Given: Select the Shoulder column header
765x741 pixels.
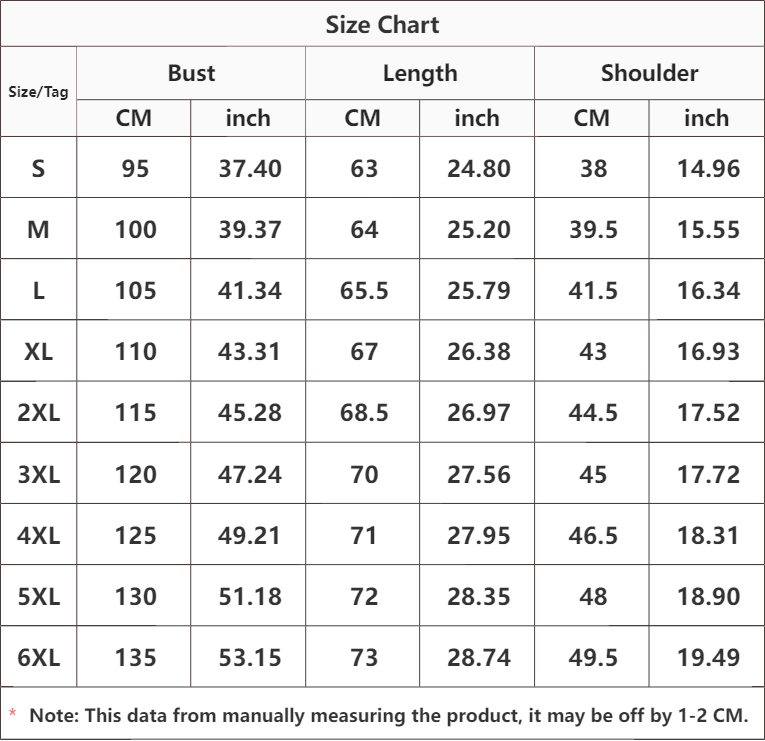Looking at the screenshot, I should pos(649,73).
